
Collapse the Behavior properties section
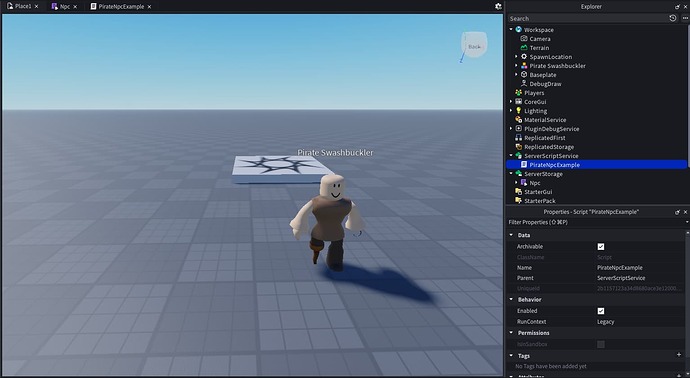point(511,299)
